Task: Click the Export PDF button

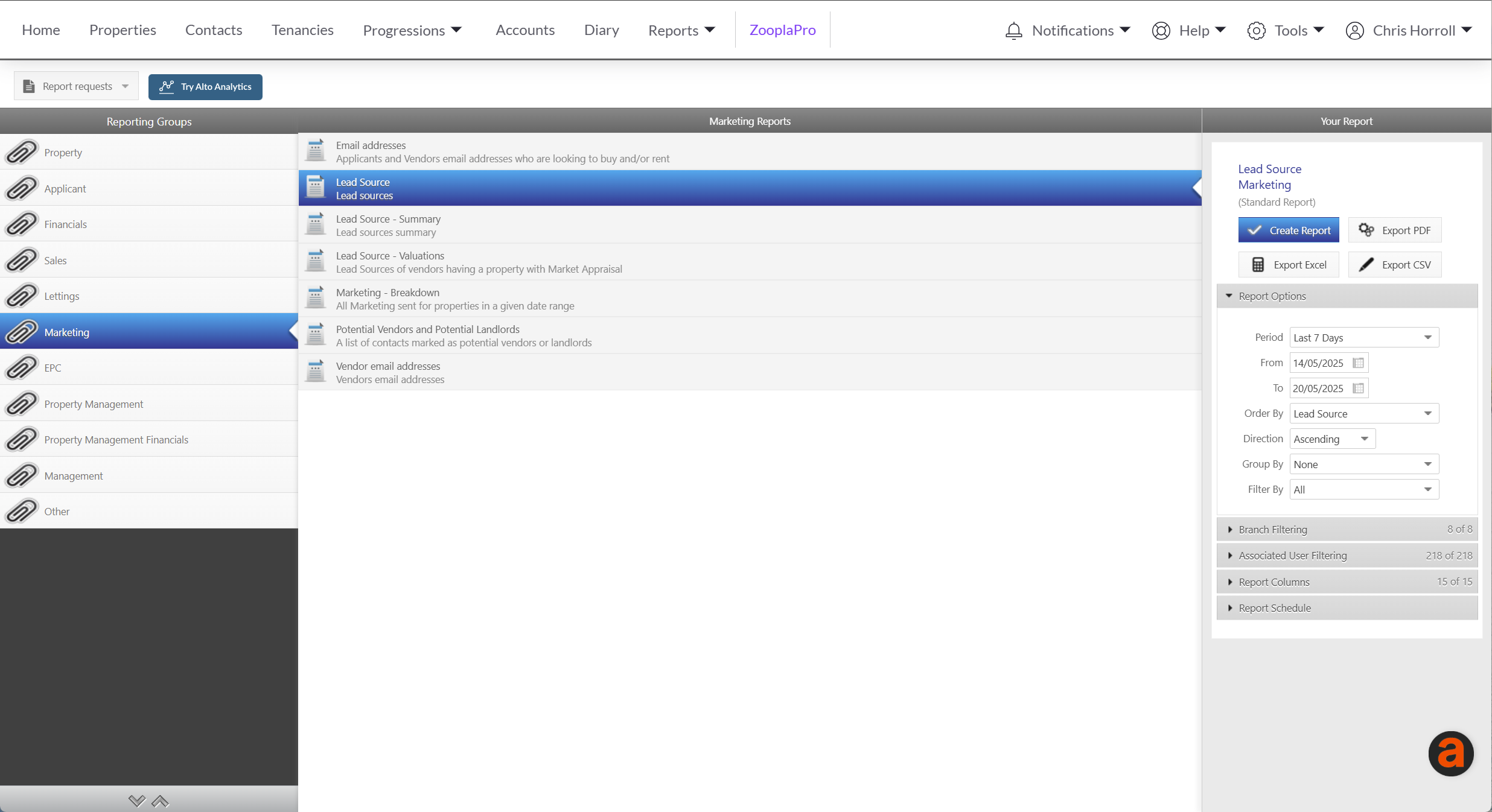Action: [x=1395, y=230]
